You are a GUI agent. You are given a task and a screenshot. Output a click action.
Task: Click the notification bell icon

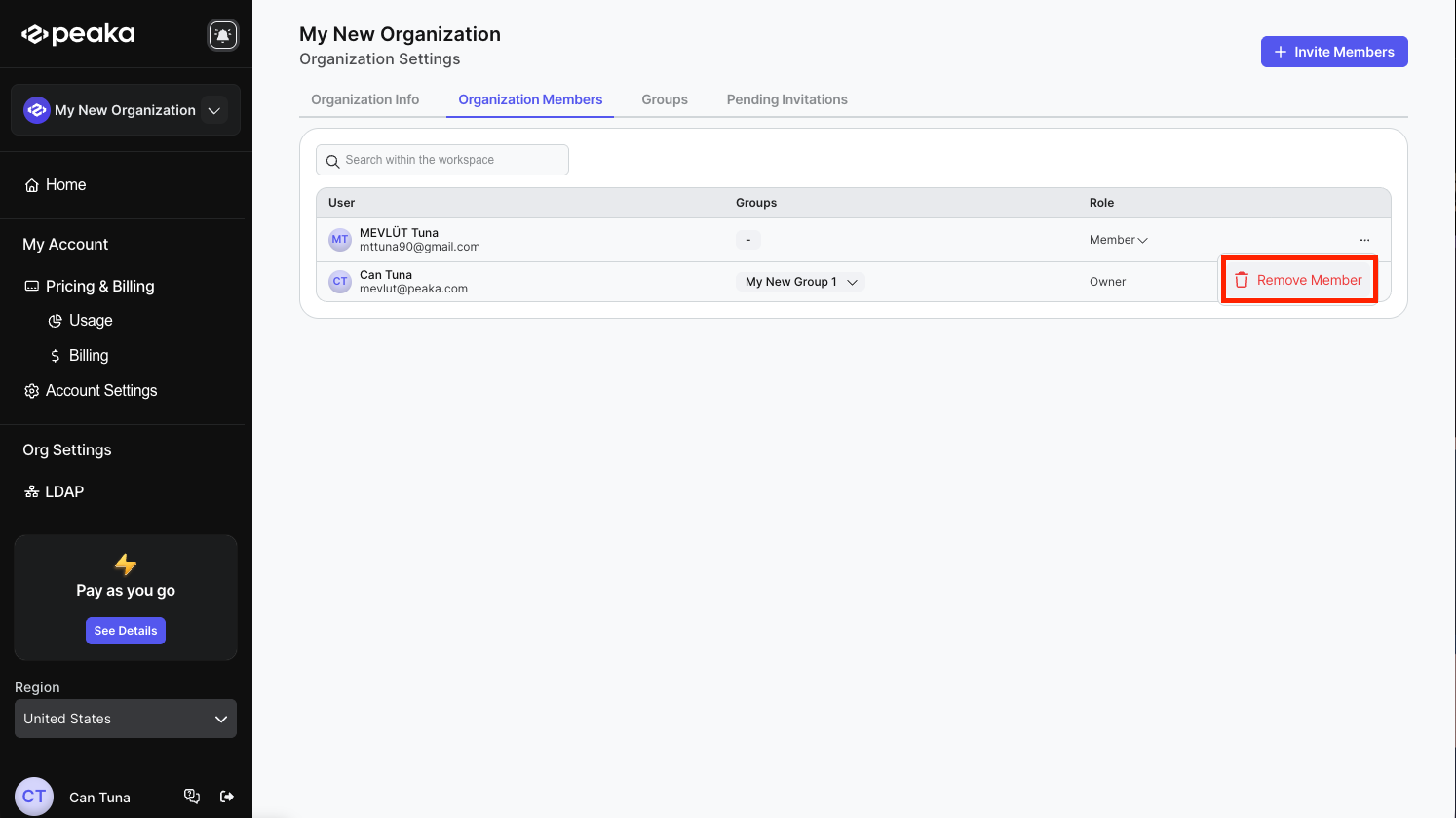pos(223,35)
